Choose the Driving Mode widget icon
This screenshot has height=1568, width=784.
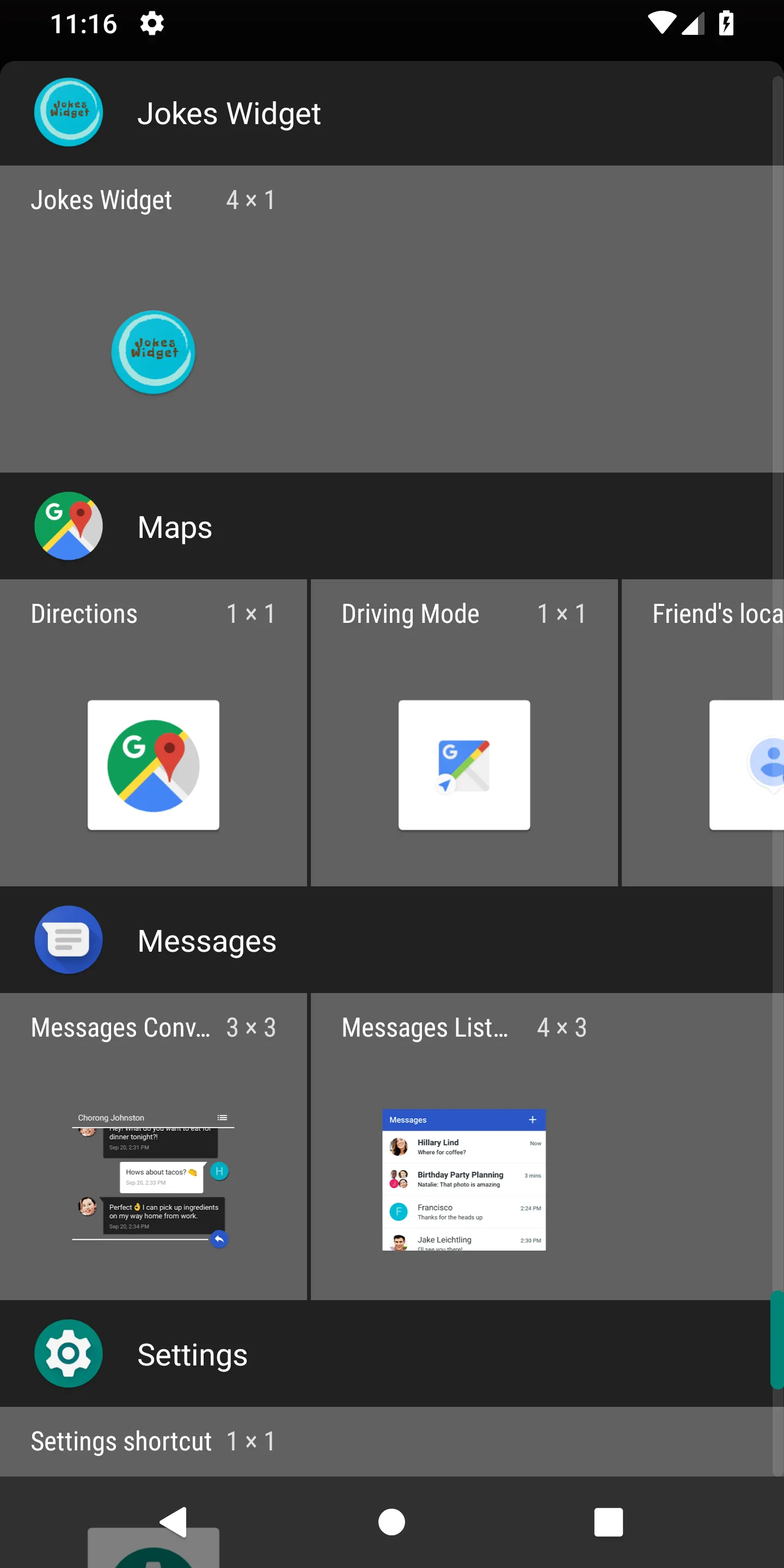tap(464, 765)
